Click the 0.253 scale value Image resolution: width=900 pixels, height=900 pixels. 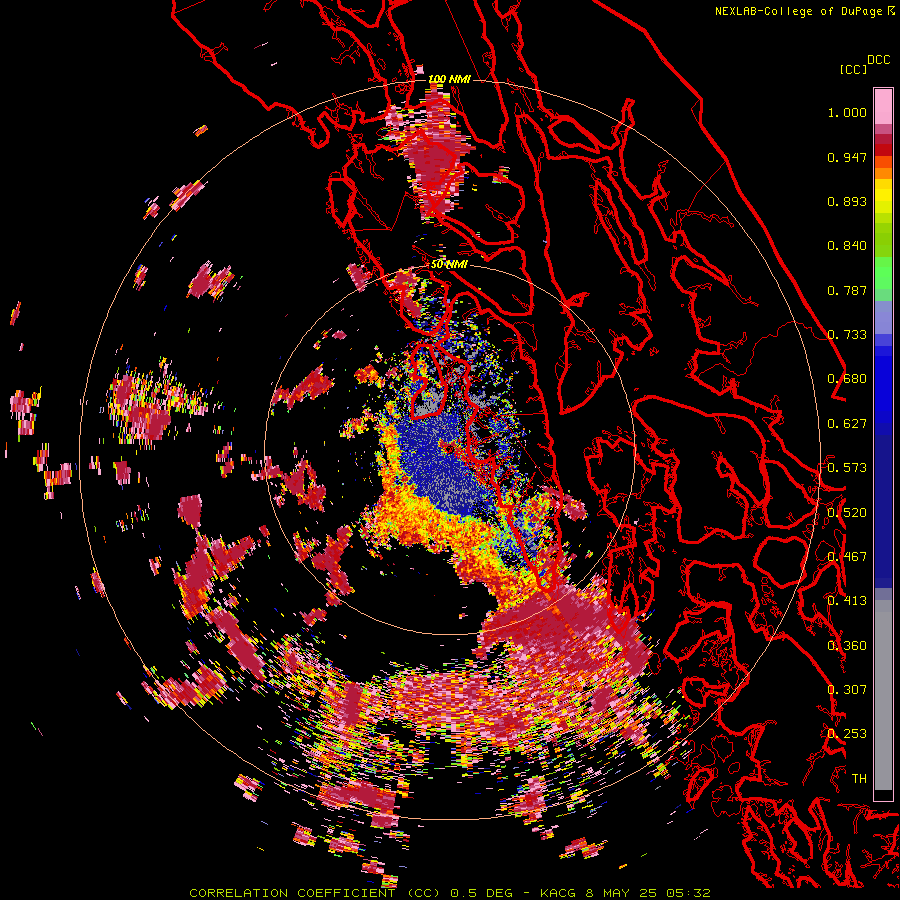click(x=847, y=734)
